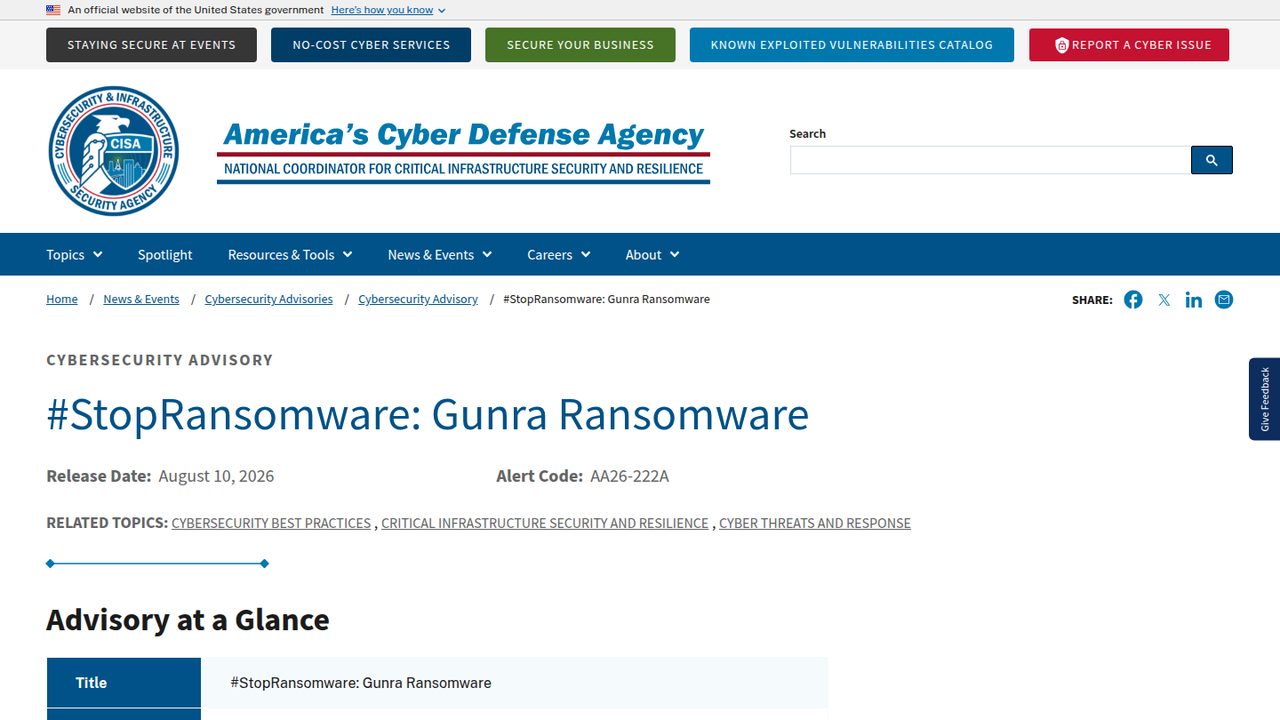Share advisory on Facebook

pos(1133,300)
